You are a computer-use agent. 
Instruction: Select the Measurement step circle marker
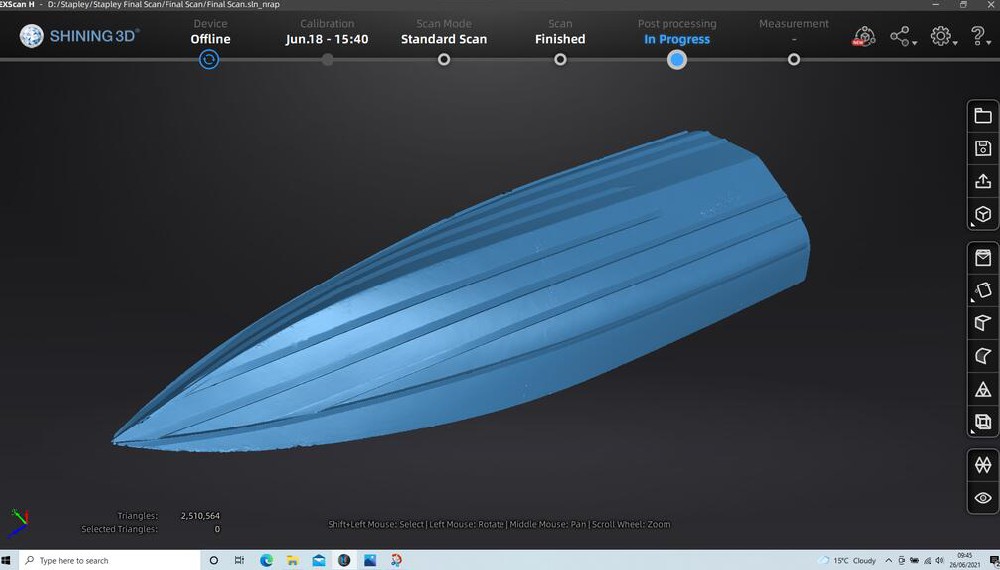coord(793,60)
